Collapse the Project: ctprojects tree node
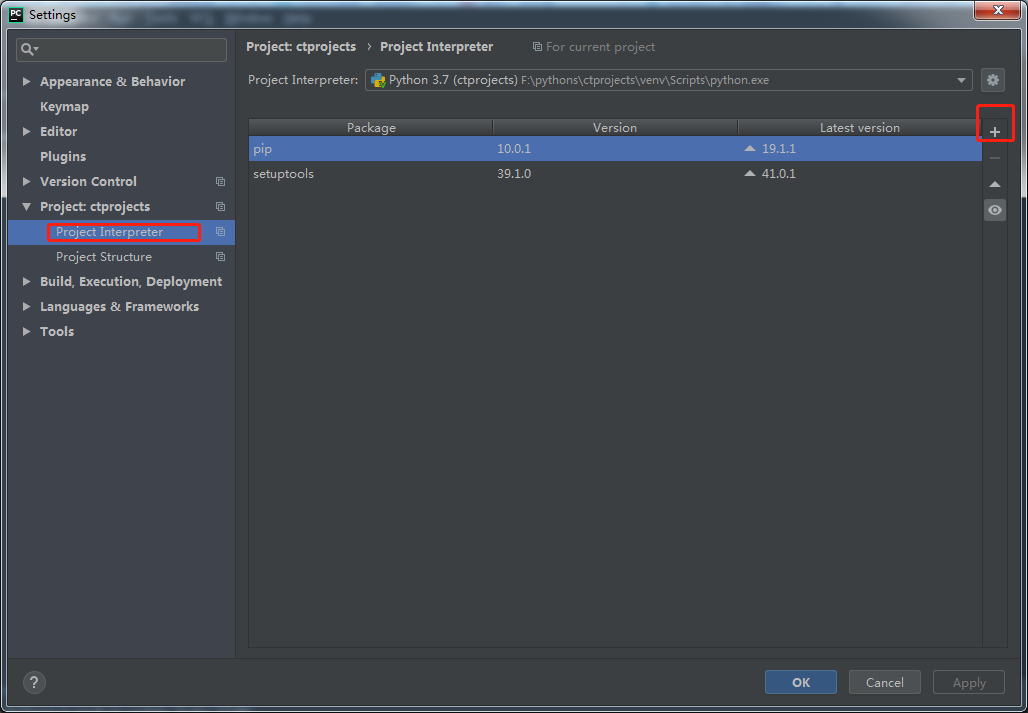Screen dimensions: 1028x713 (x=26, y=206)
